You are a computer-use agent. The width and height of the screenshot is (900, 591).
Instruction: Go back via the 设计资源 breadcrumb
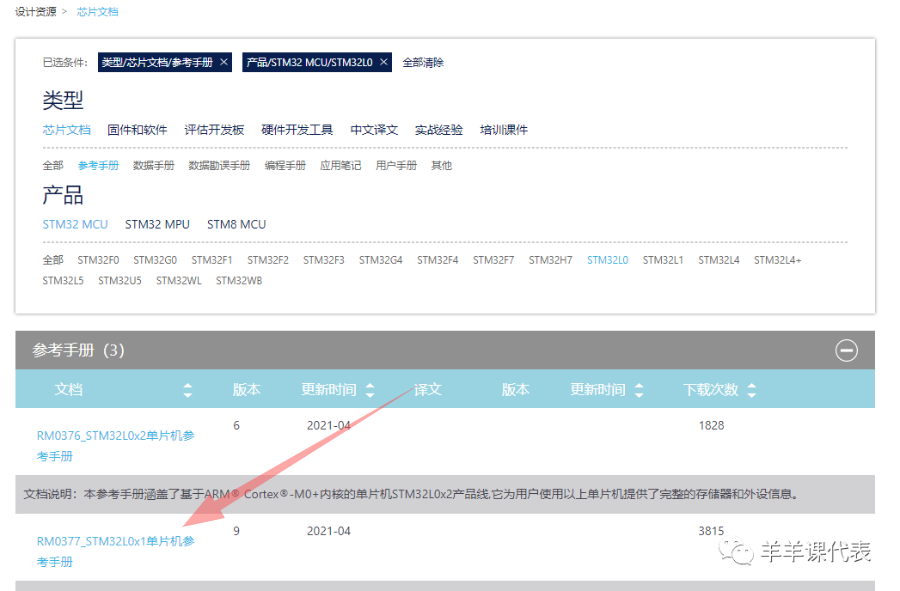[x=34, y=12]
